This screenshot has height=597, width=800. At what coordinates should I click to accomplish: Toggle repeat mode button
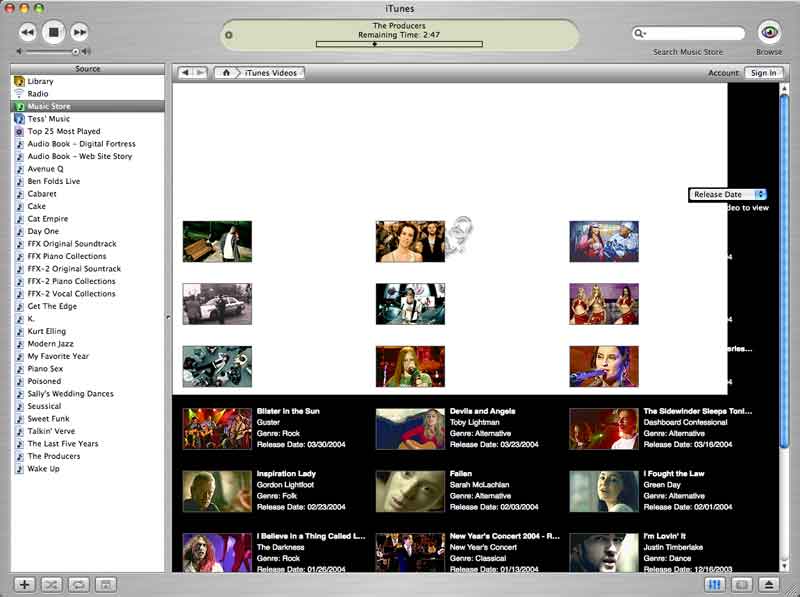click(x=78, y=584)
